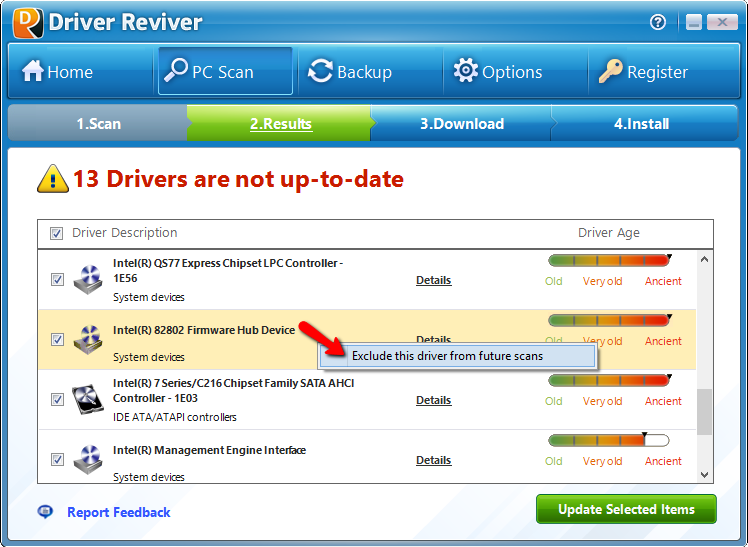Viewport: 748px width, 547px height.
Task: Uncheck the Management Engine Interface driver
Action: point(57,459)
